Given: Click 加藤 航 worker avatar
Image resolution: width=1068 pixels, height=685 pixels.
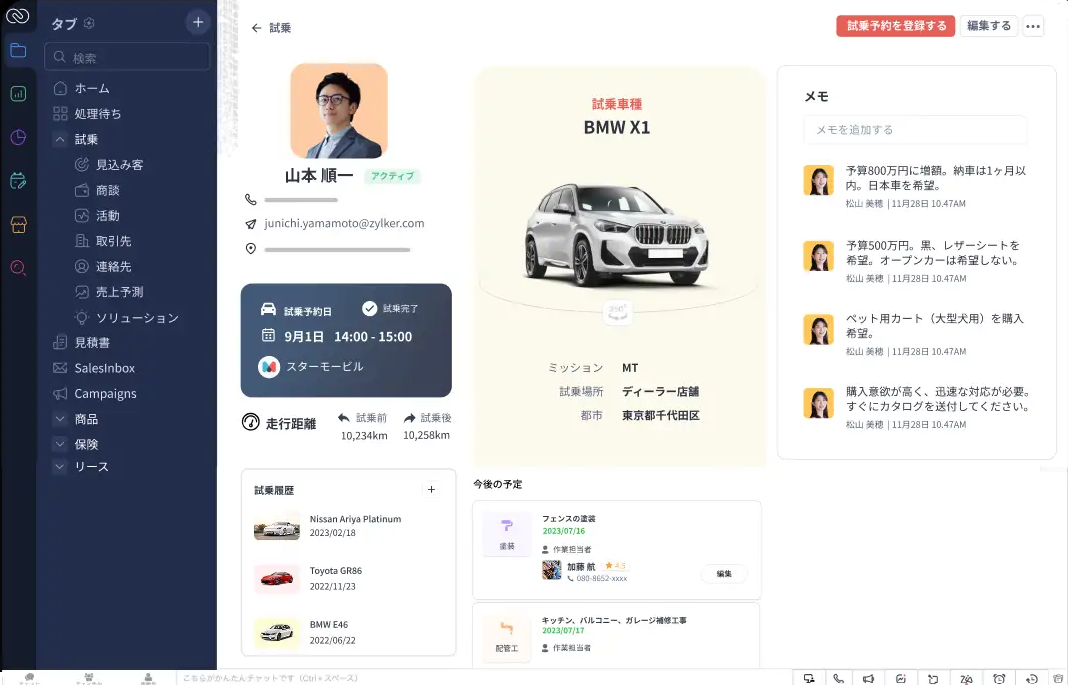Looking at the screenshot, I should pyautogui.click(x=552, y=570).
